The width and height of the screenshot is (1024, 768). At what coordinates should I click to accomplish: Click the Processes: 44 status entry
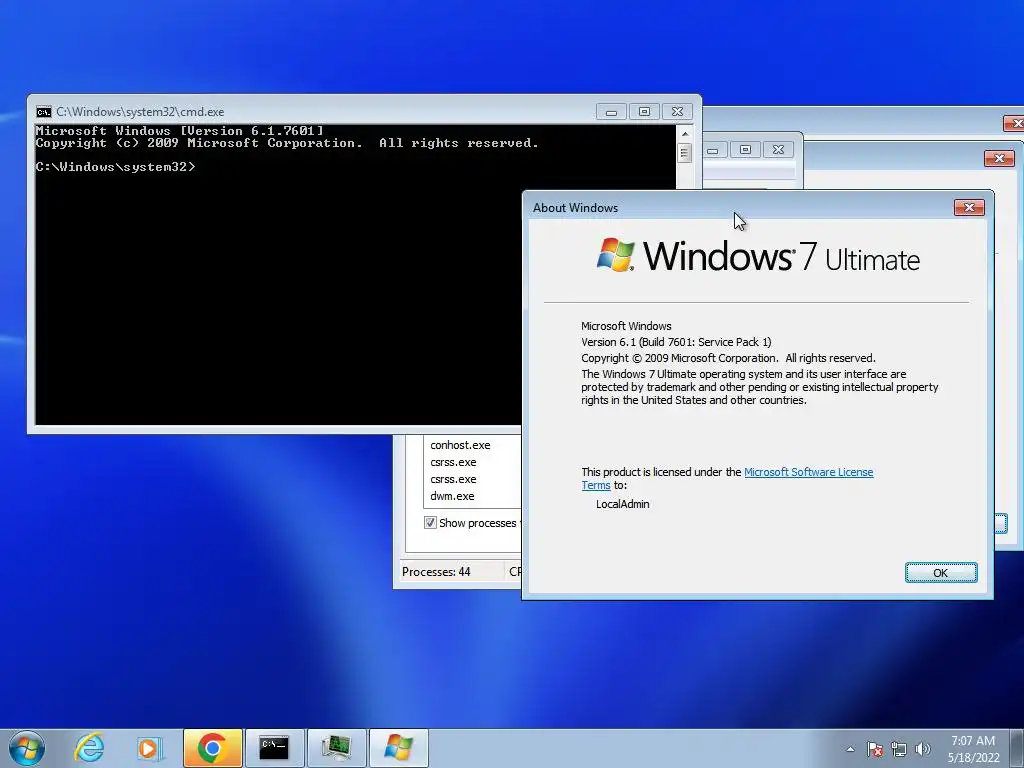436,571
